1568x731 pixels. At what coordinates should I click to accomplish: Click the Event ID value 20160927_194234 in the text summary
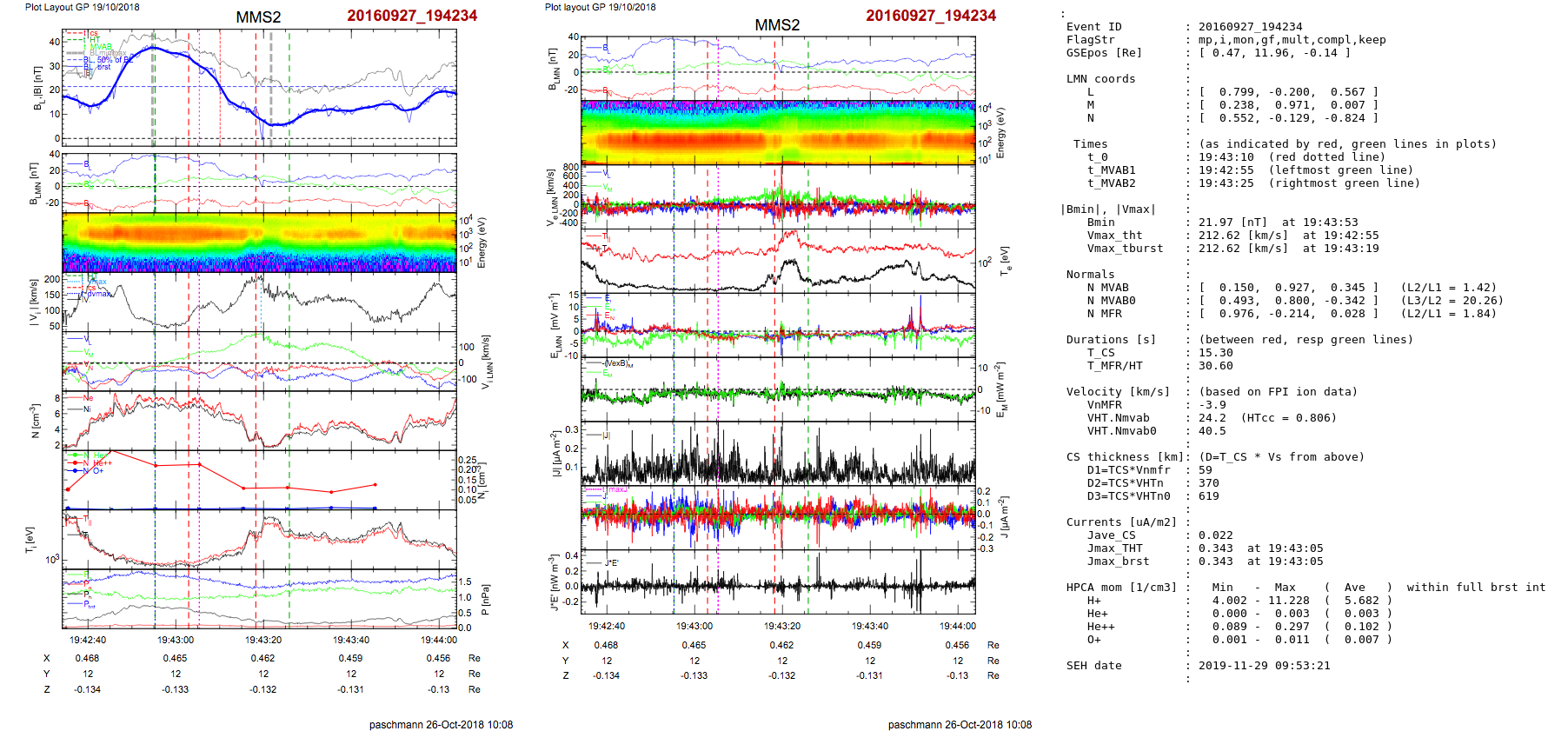(1250, 27)
